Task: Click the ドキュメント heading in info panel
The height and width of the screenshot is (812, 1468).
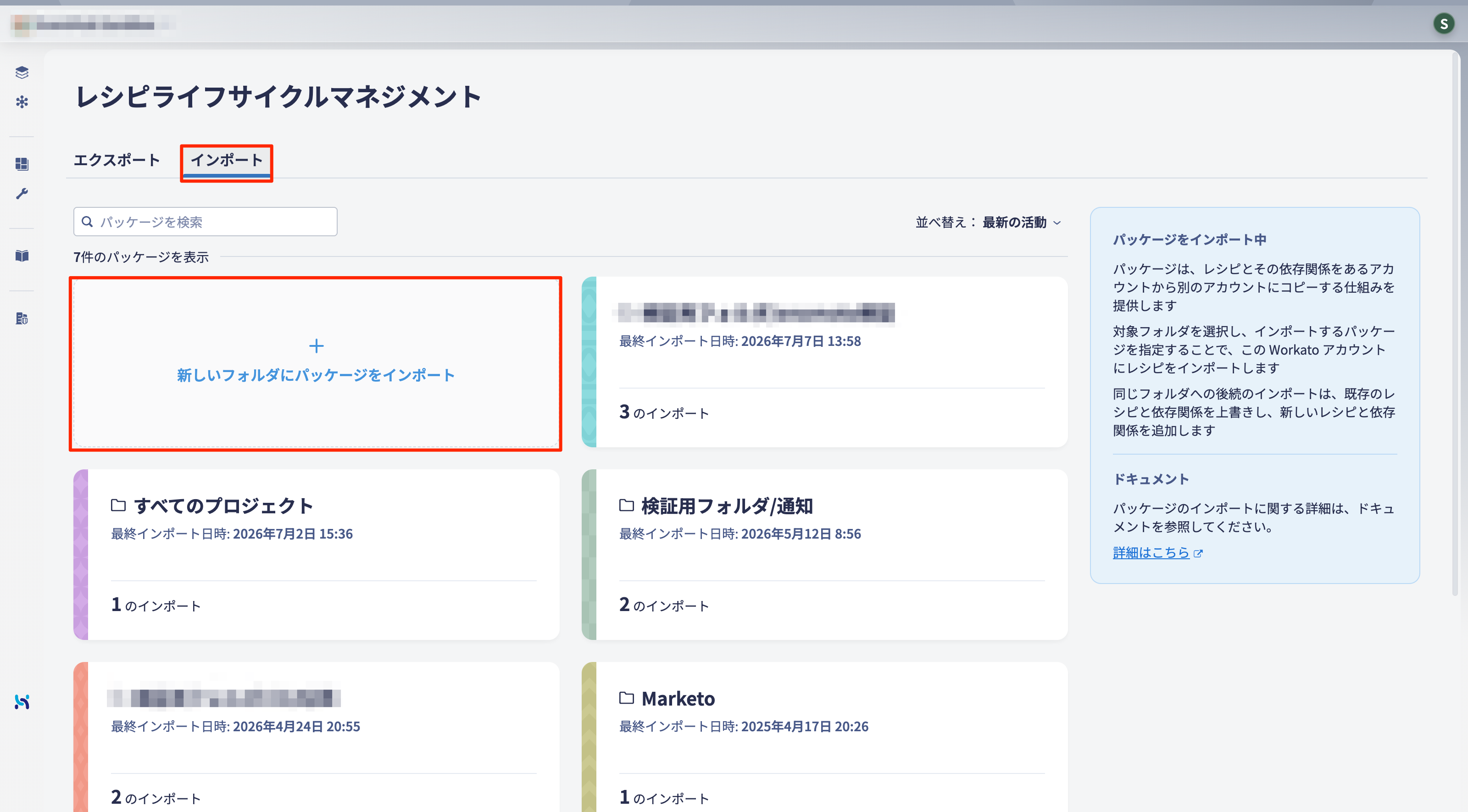Action: [x=1151, y=478]
